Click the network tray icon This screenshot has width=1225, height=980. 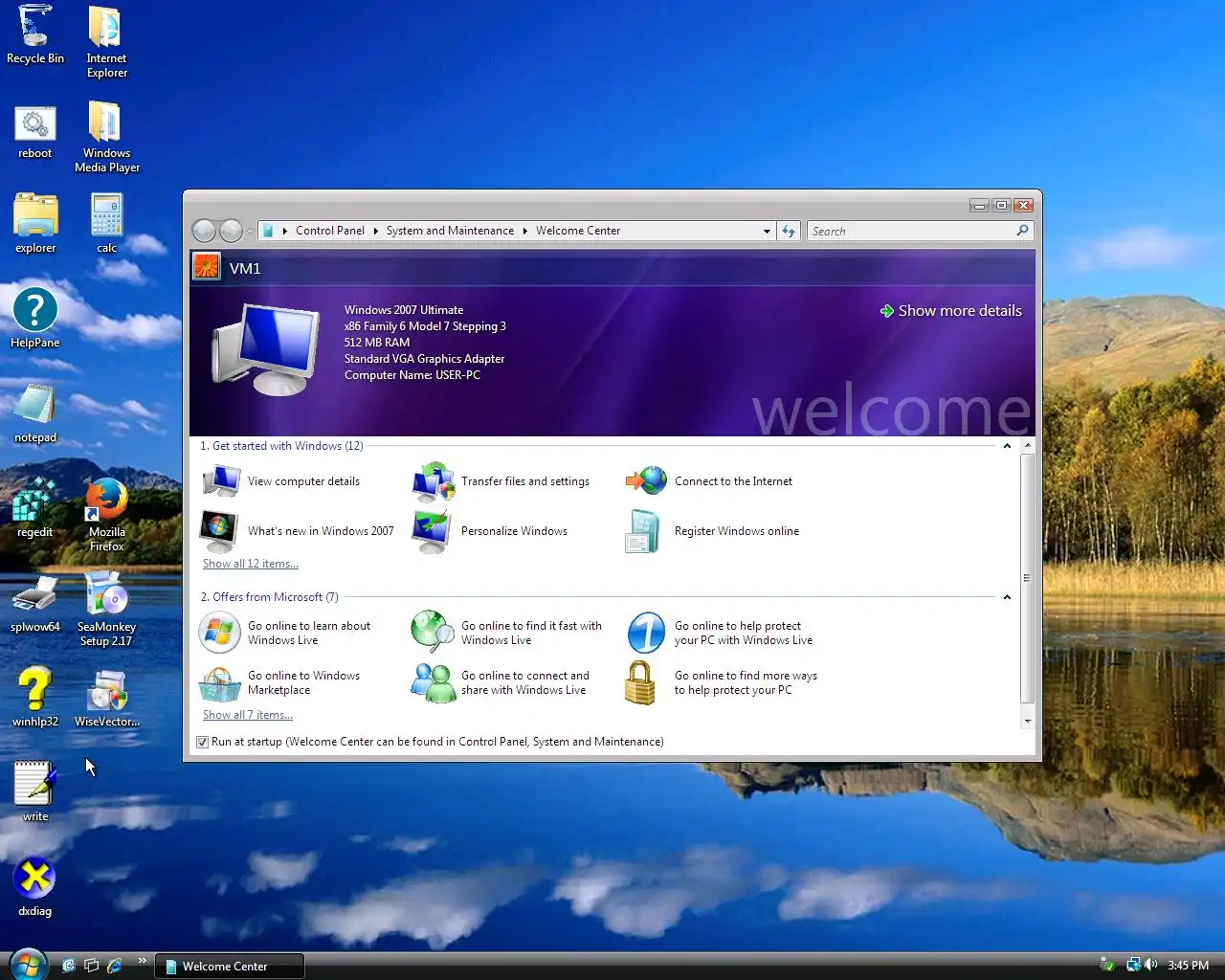coord(1134,965)
